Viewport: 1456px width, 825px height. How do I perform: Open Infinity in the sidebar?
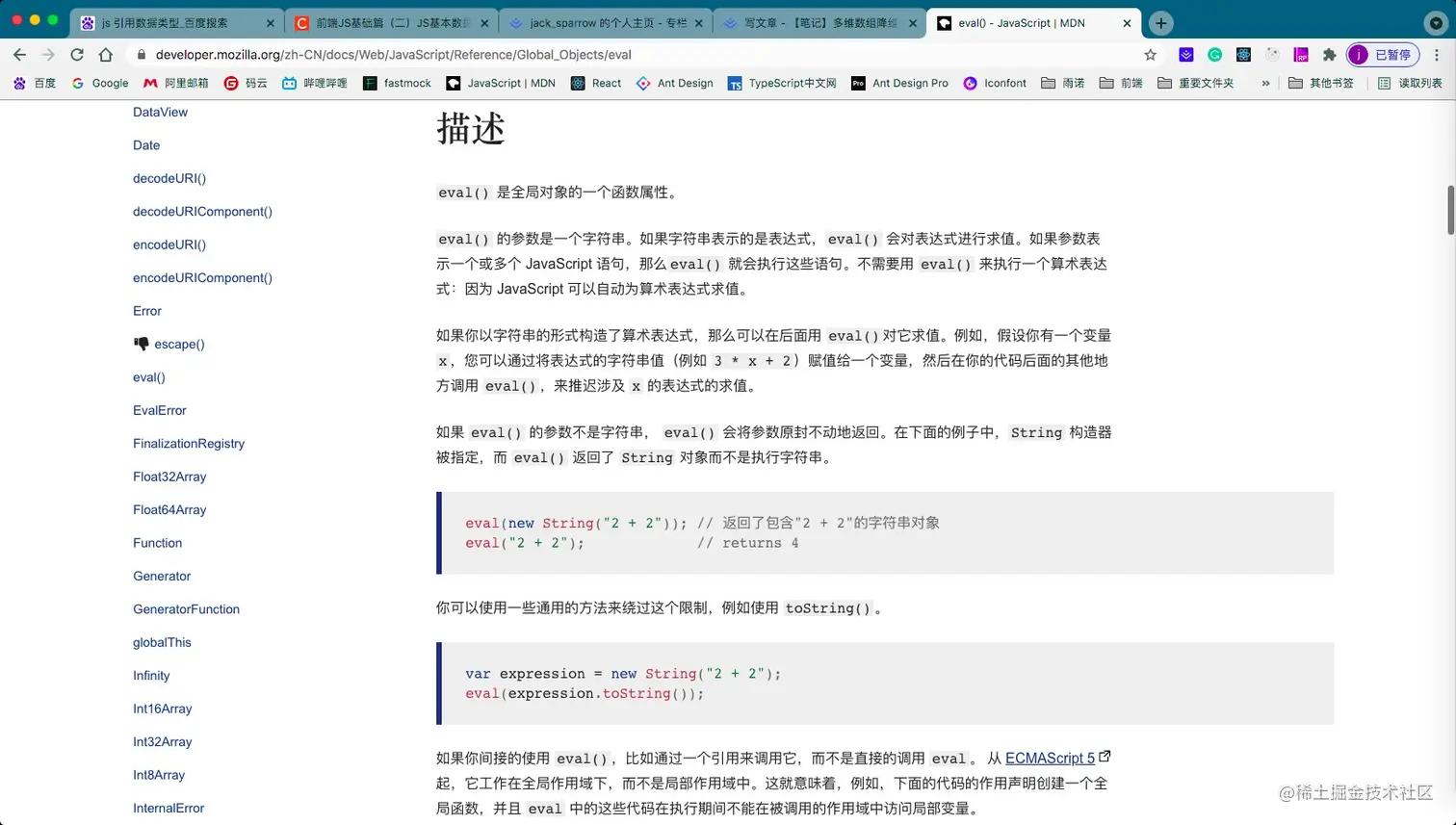tap(151, 676)
